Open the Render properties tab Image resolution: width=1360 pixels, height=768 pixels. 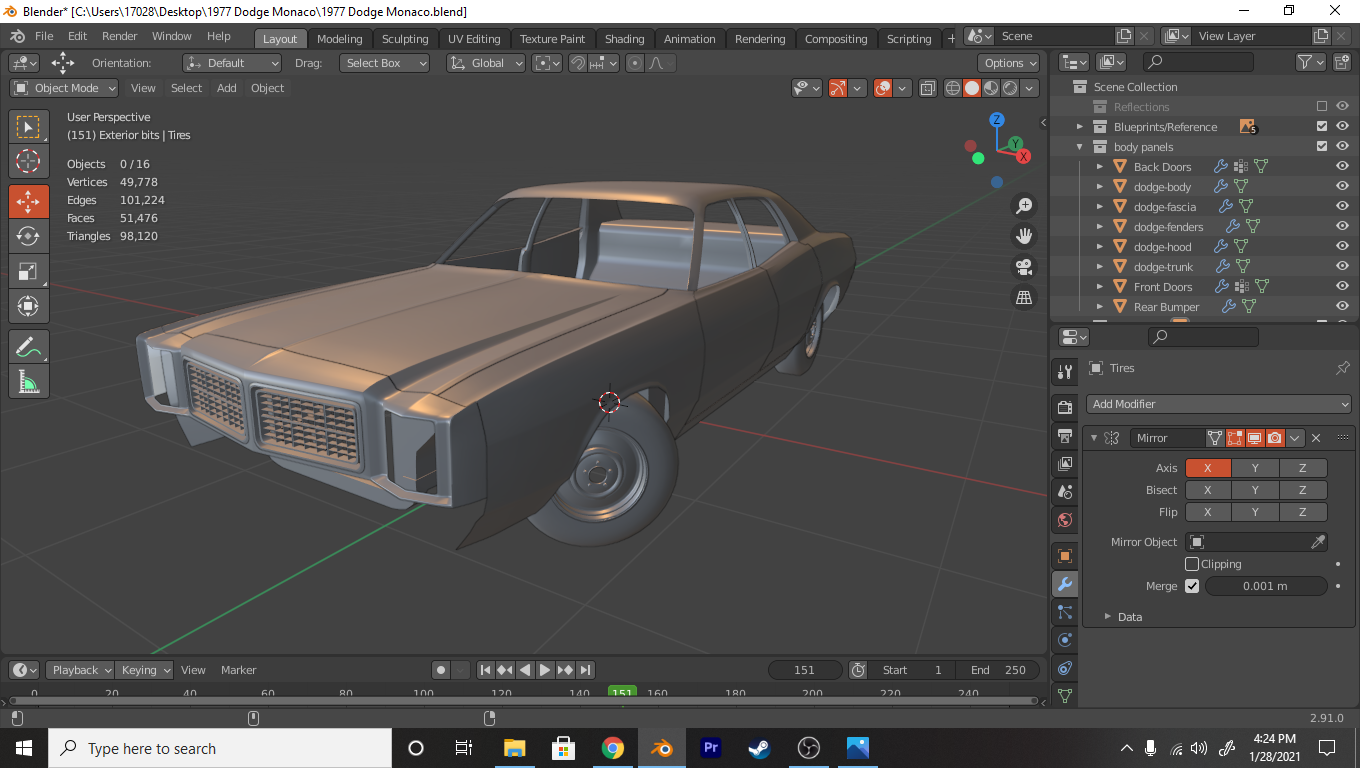(x=1064, y=407)
